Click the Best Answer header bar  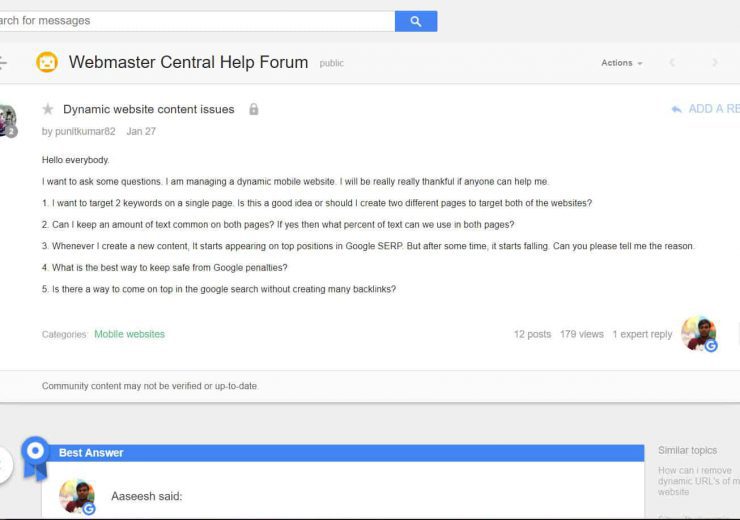pos(345,453)
